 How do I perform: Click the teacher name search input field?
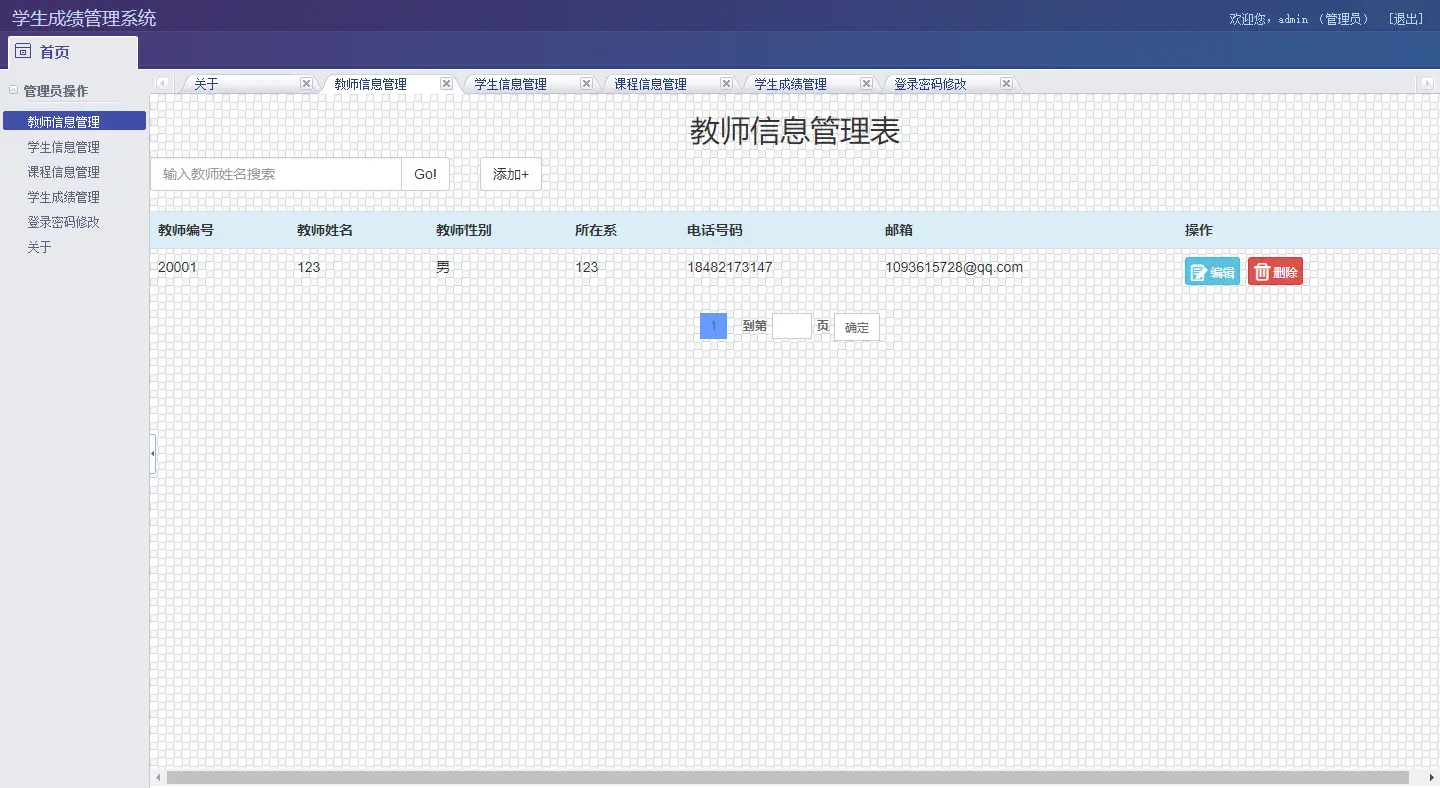(275, 173)
